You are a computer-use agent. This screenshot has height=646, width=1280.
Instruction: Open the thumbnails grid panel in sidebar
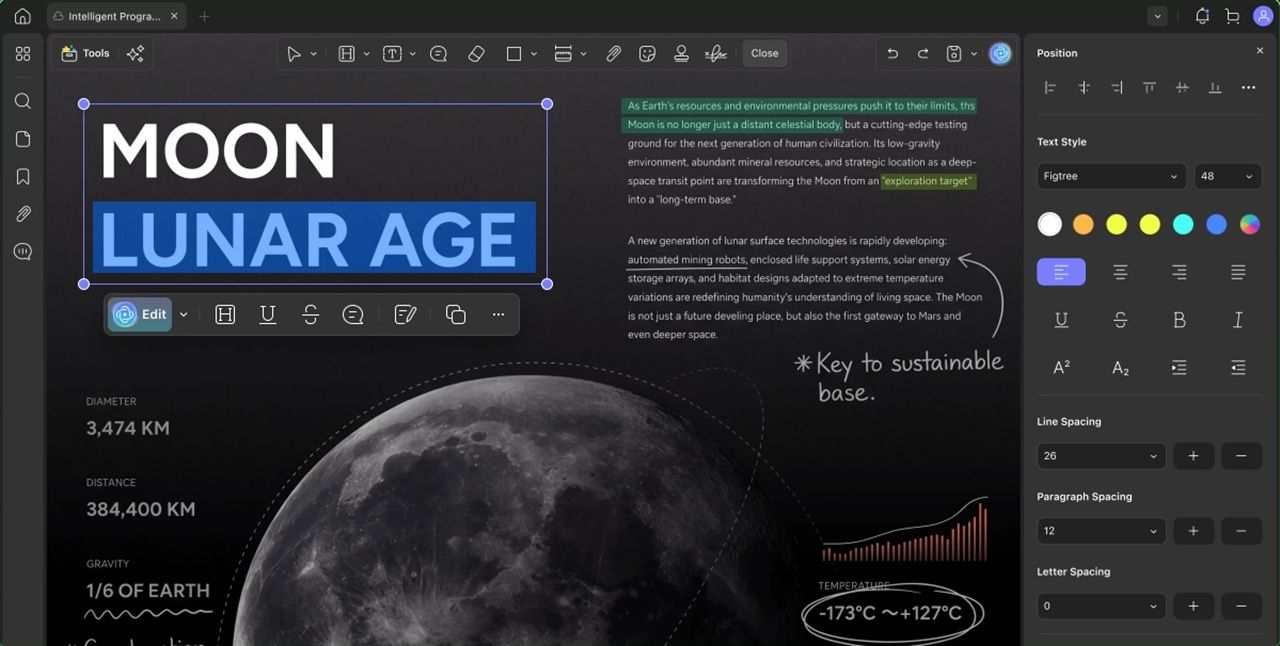pyautogui.click(x=23, y=54)
